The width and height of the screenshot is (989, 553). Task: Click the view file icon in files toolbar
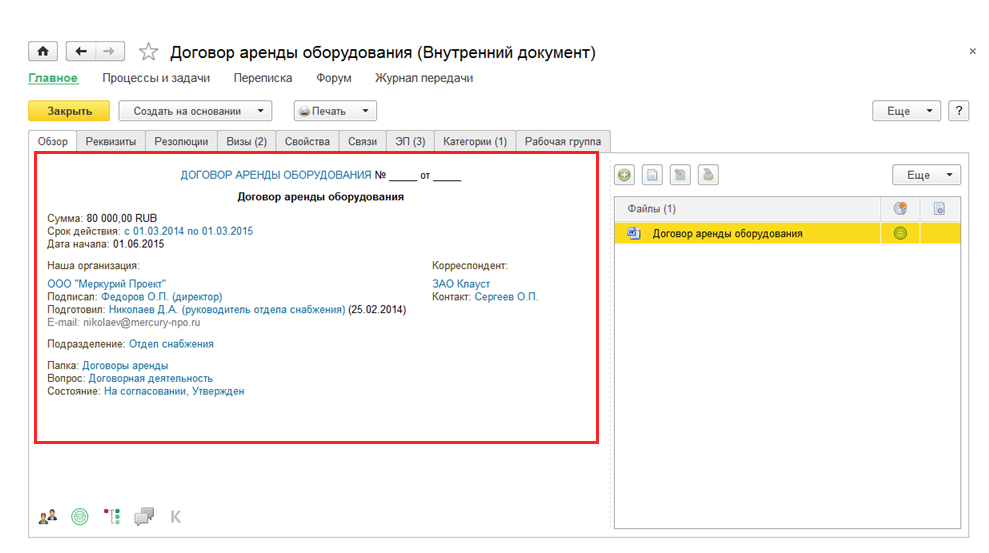652,175
